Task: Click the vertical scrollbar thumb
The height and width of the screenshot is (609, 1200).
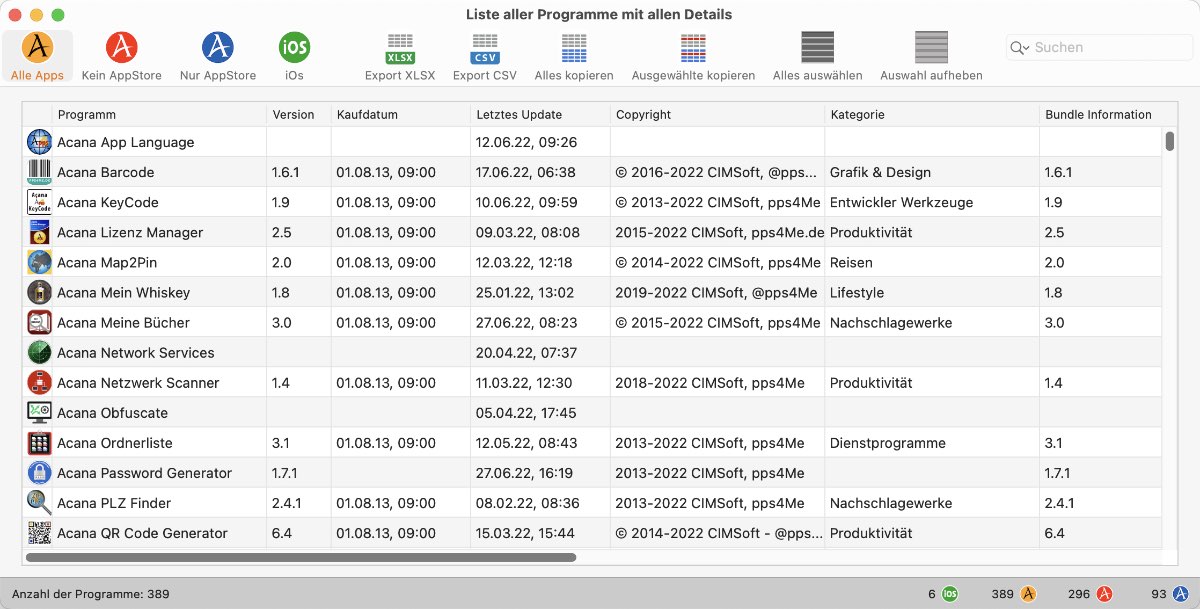Action: (x=1169, y=141)
